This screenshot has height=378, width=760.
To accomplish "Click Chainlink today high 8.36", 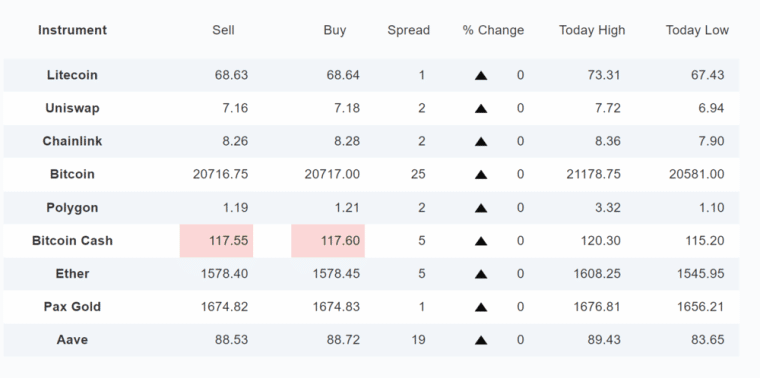I will tap(608, 141).
